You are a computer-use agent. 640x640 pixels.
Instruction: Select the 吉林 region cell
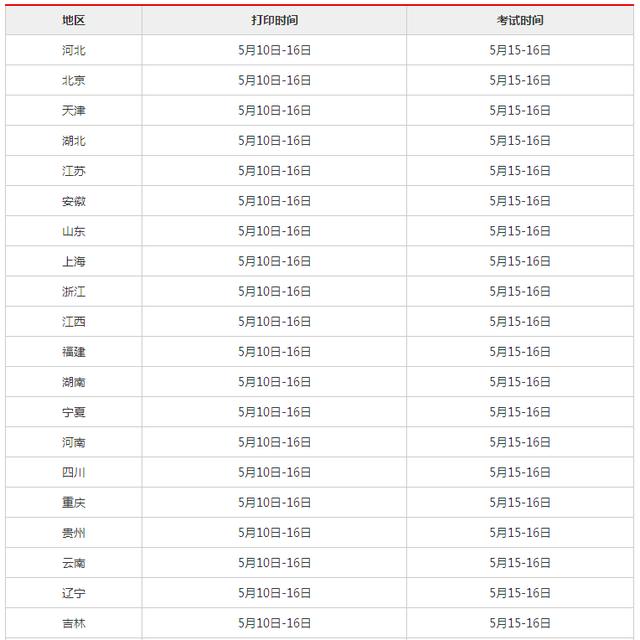[x=73, y=623]
